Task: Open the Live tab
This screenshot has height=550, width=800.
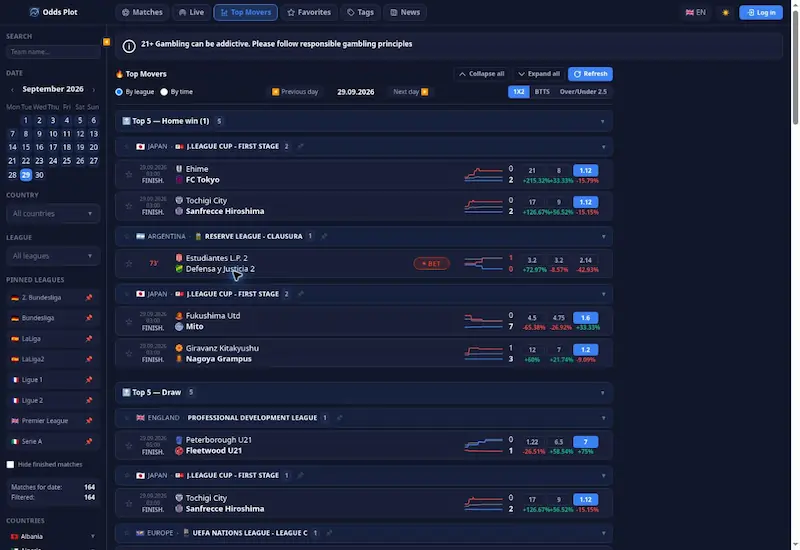Action: pos(191,12)
